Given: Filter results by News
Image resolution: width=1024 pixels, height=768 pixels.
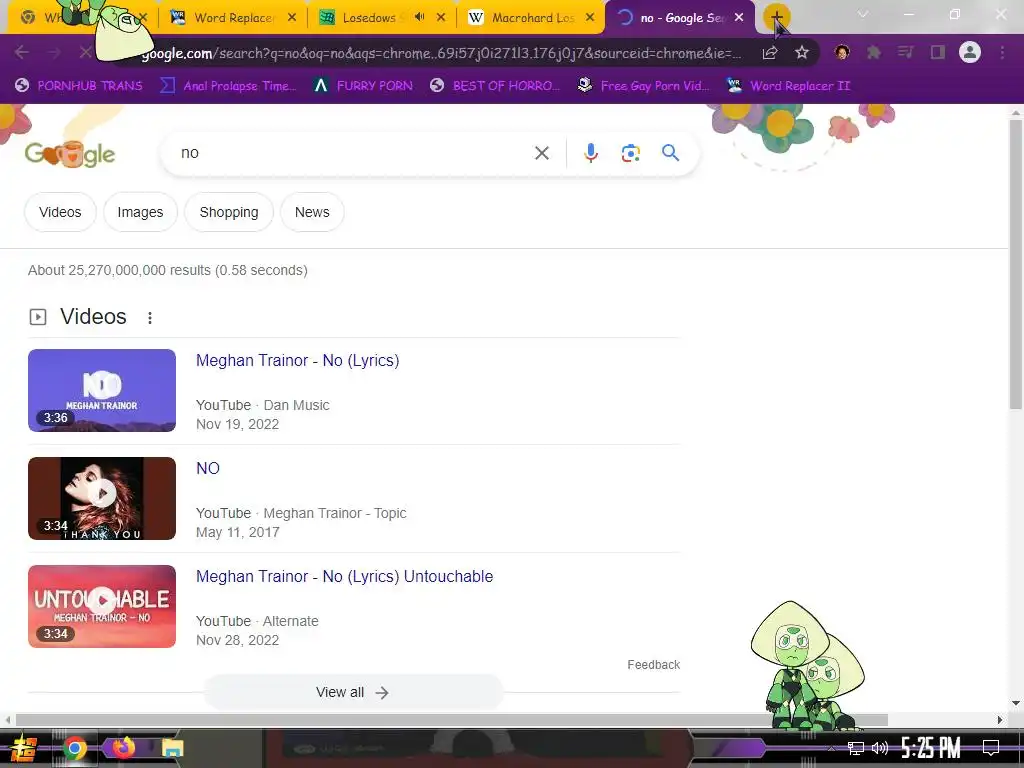Looking at the screenshot, I should click(312, 212).
